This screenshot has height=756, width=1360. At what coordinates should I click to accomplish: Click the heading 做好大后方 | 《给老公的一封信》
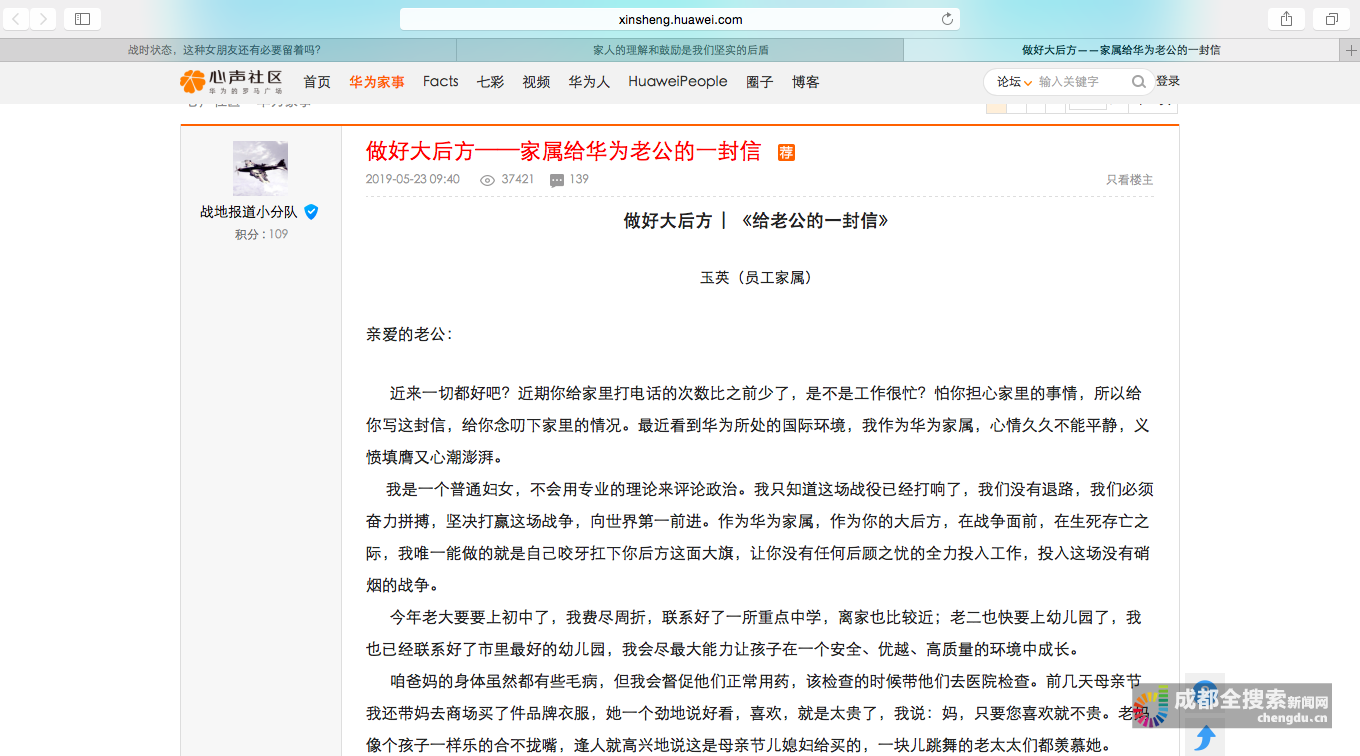point(756,221)
